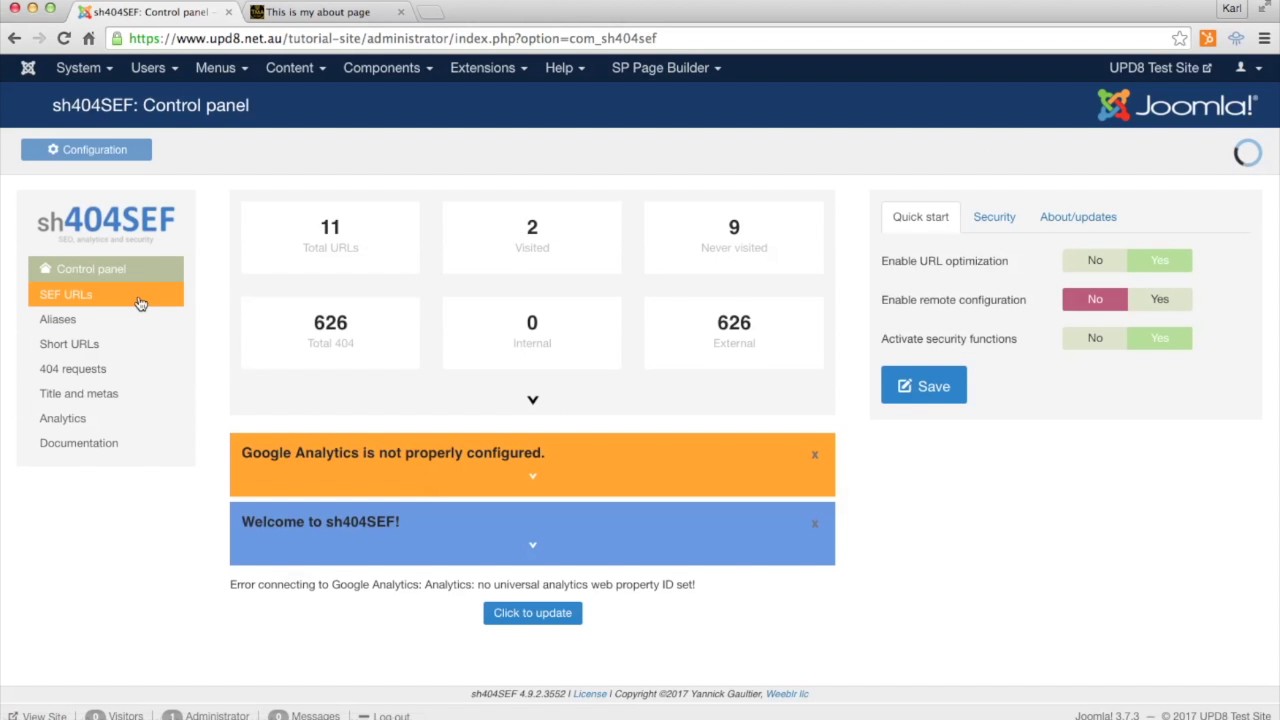Set Activate security functions to No
Viewport: 1280px width, 720px height.
click(1095, 339)
